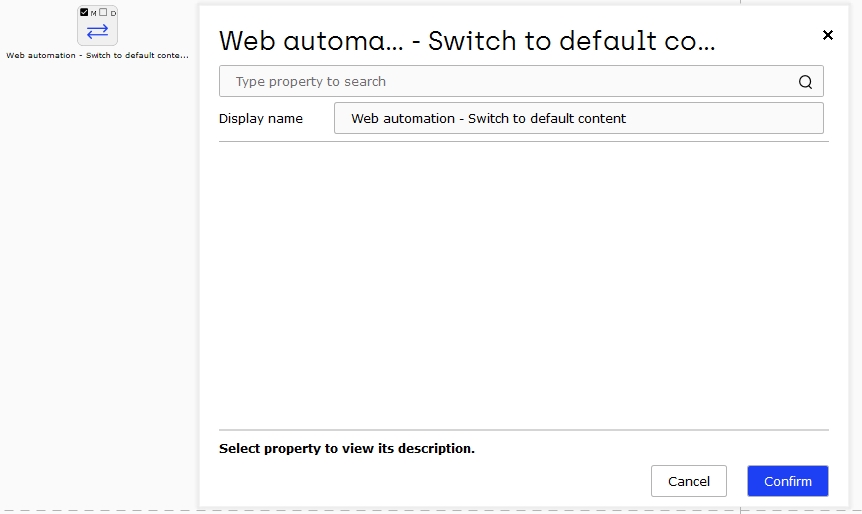Edit the Display name input field

(x=579, y=118)
